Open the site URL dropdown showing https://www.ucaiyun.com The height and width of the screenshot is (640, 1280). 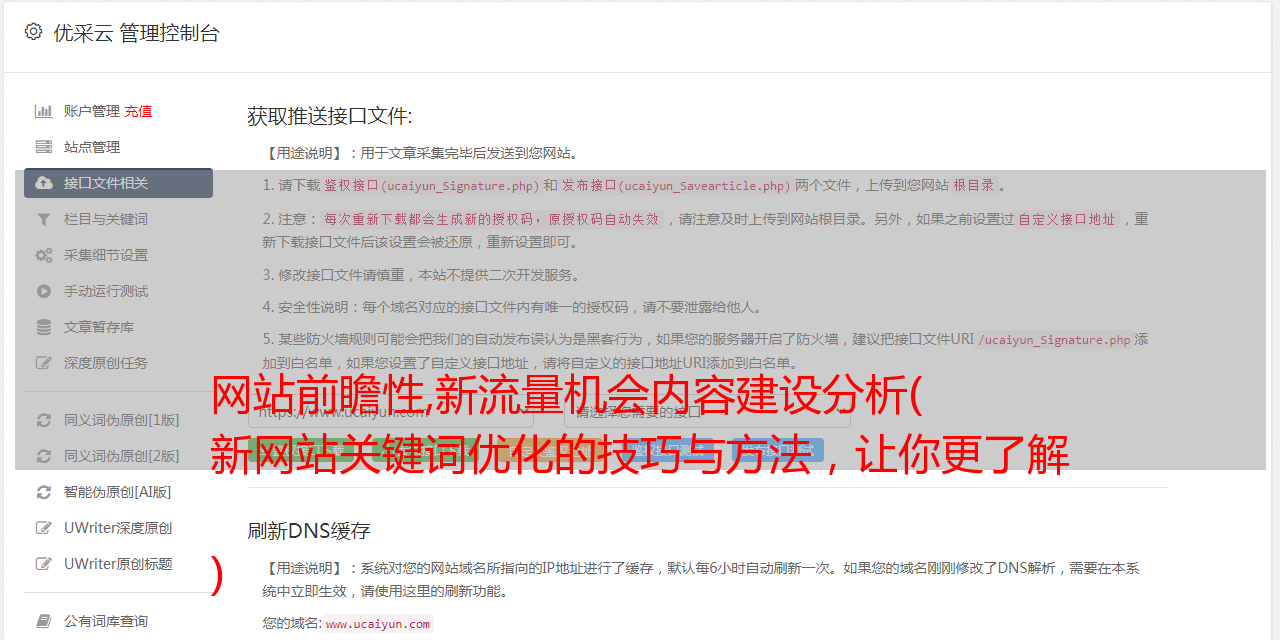point(391,411)
